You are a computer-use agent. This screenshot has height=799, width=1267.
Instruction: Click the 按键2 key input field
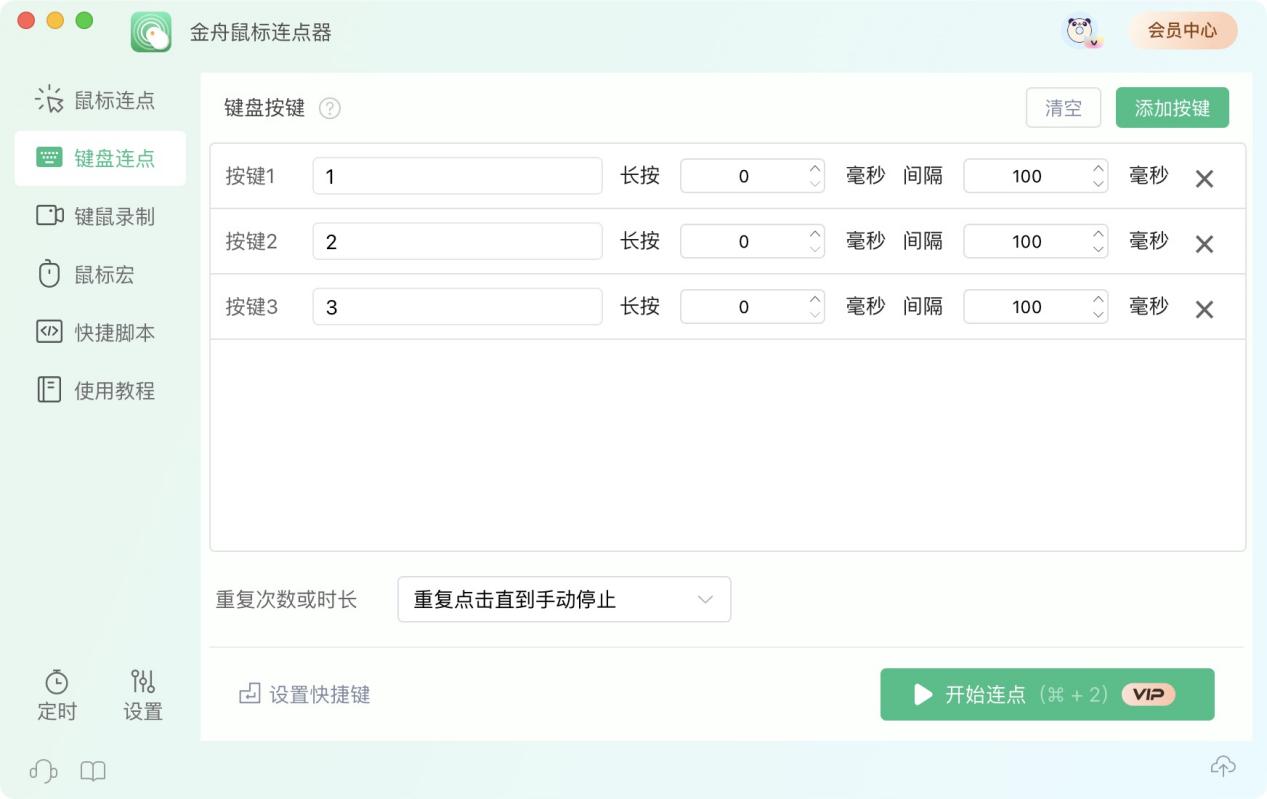click(457, 241)
